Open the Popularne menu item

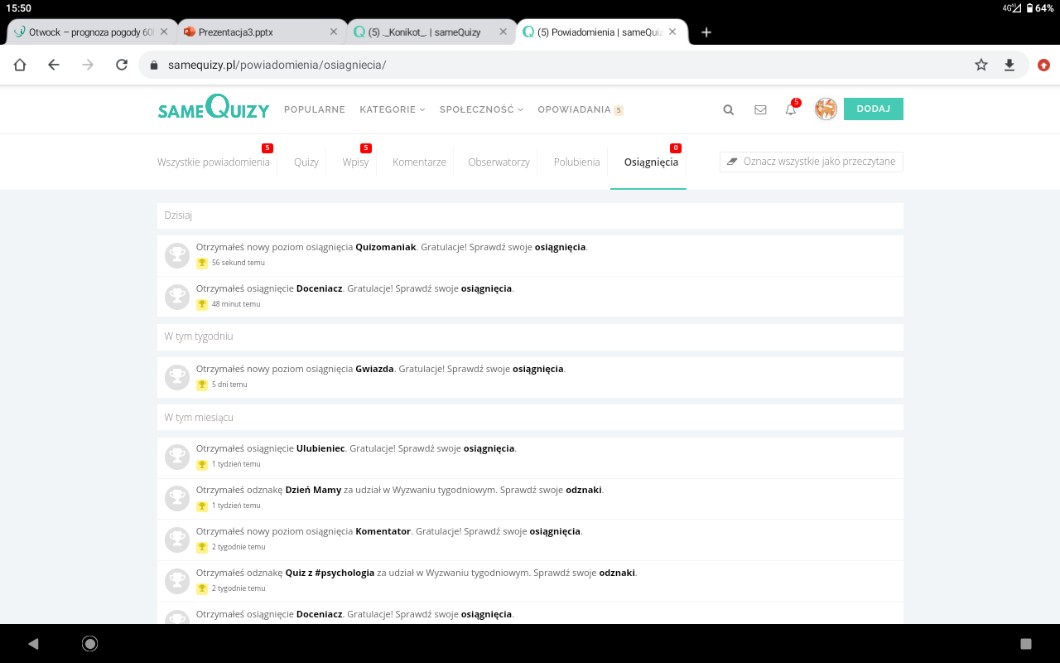314,109
